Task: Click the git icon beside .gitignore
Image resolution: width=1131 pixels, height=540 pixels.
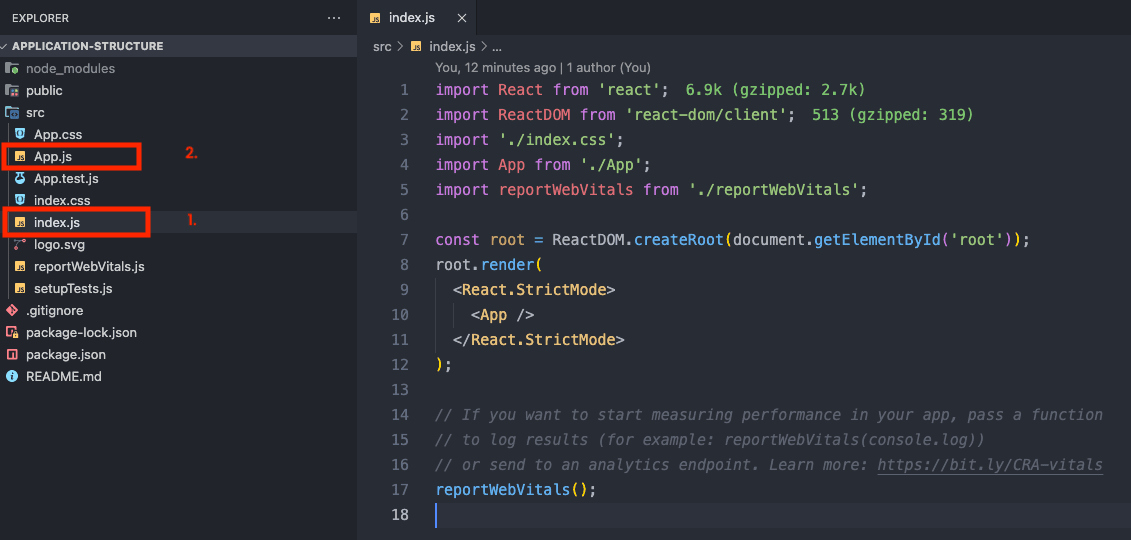Action: (x=12, y=311)
